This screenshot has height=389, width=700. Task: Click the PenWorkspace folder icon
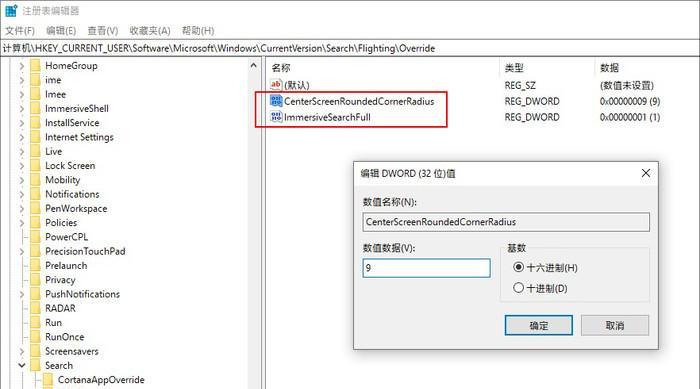tap(36, 209)
